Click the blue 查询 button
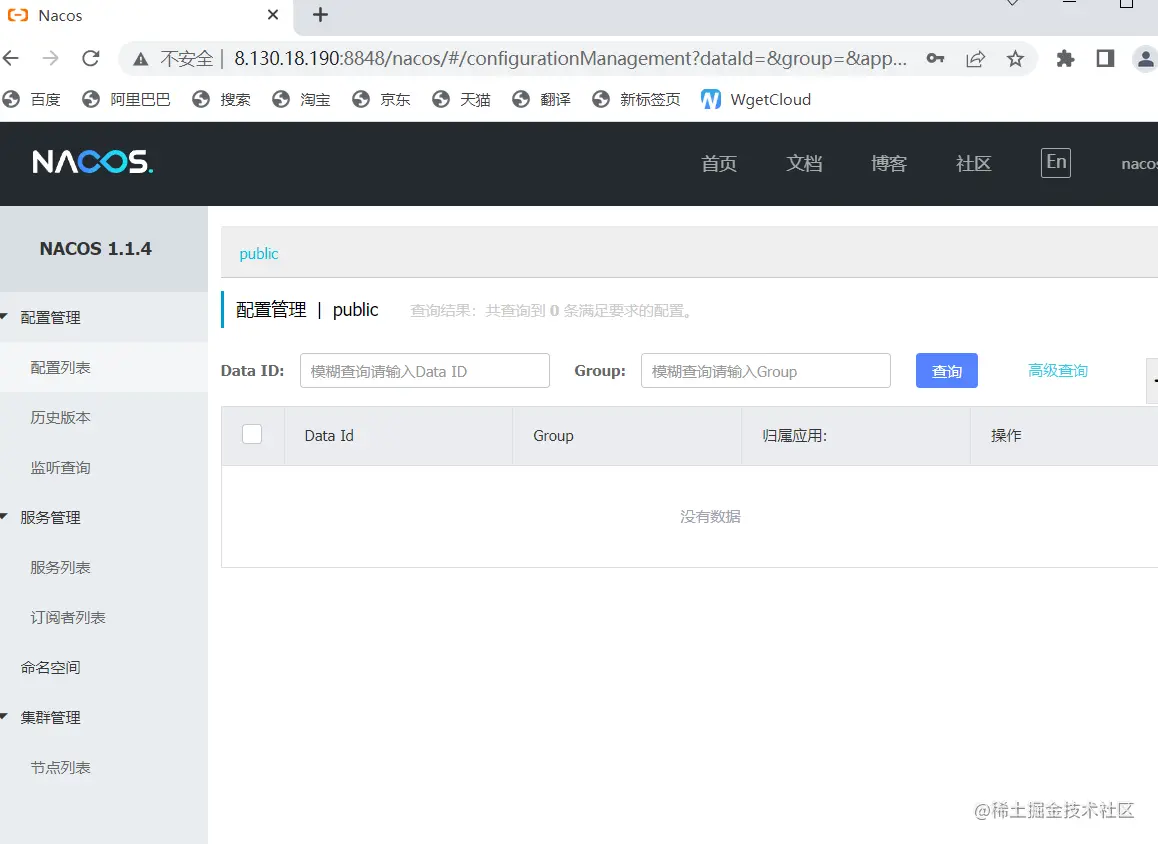The width and height of the screenshot is (1158, 844). (x=947, y=371)
